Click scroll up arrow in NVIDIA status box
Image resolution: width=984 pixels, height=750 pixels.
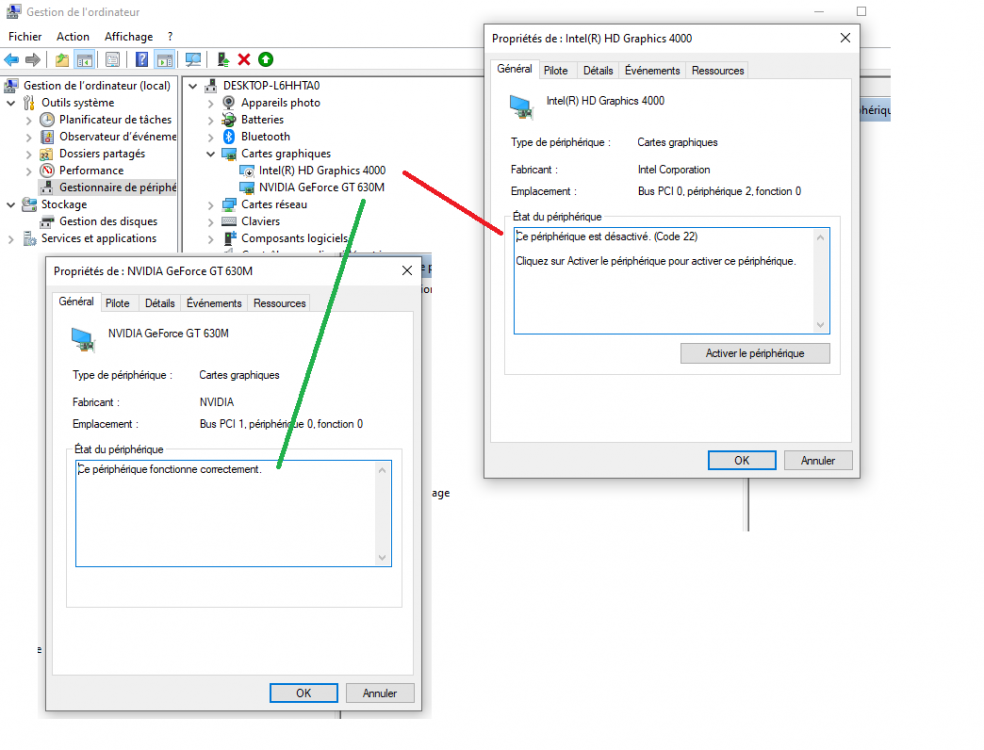382,470
